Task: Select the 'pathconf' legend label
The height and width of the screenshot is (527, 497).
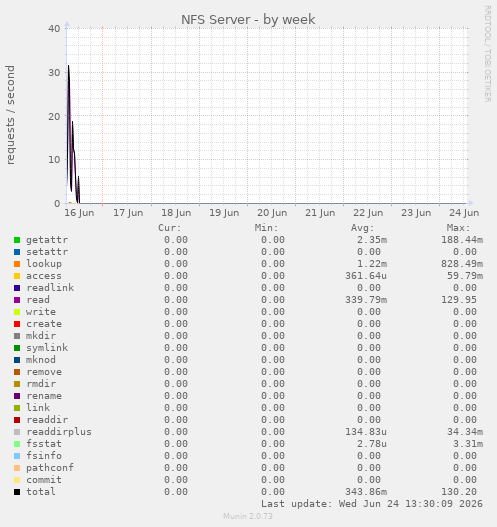Action: pos(50,468)
